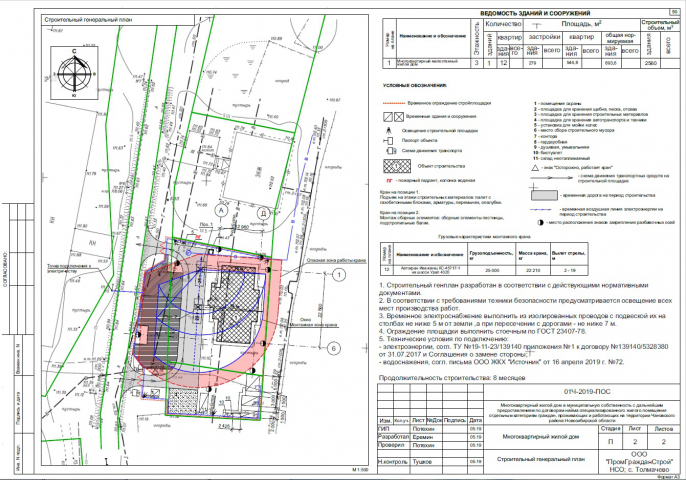Click the crane warning triangle legend symbol
The width and height of the screenshot is (686, 480).
535,168
